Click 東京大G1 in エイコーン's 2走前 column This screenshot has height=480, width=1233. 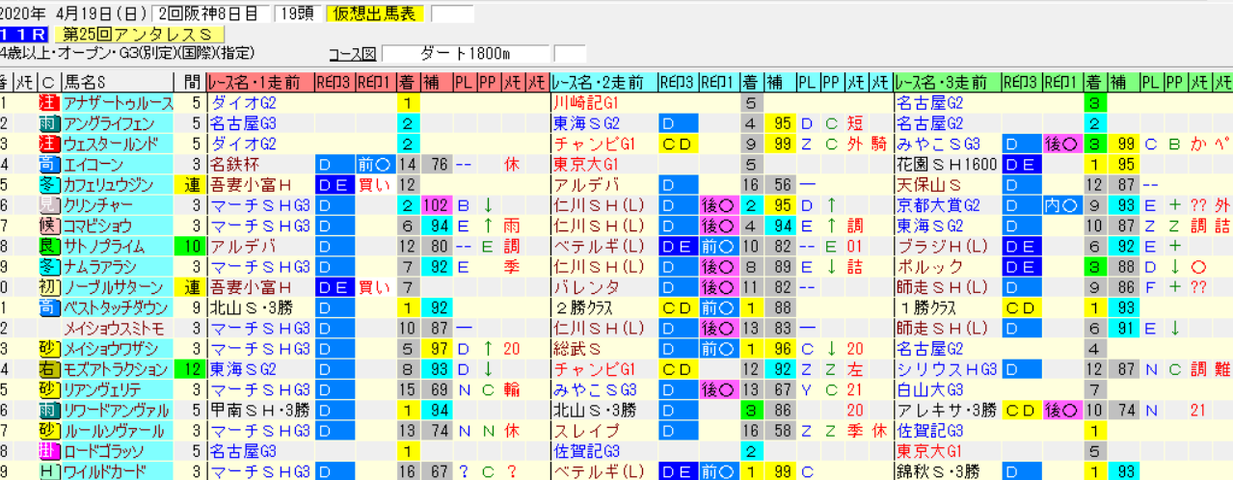585,164
